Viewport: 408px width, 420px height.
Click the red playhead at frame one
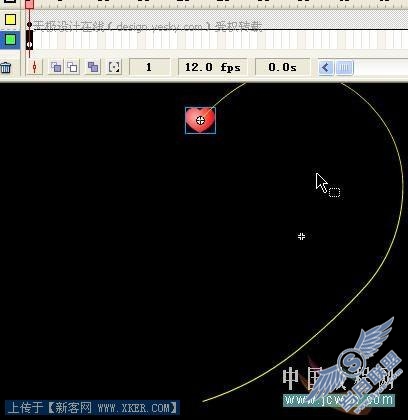pos(30,4)
